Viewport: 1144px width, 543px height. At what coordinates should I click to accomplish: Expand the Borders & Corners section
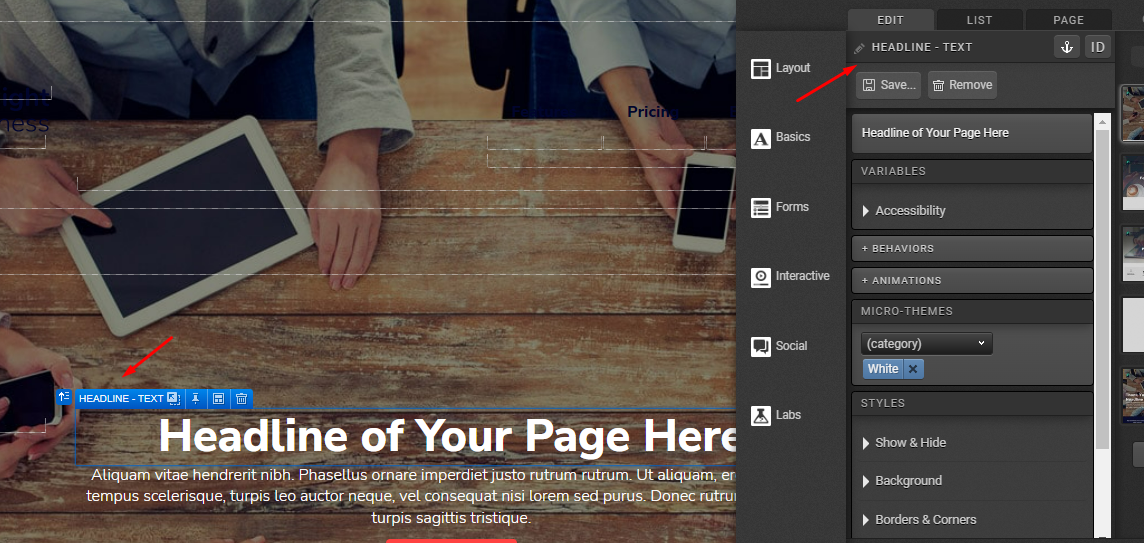tap(973, 520)
